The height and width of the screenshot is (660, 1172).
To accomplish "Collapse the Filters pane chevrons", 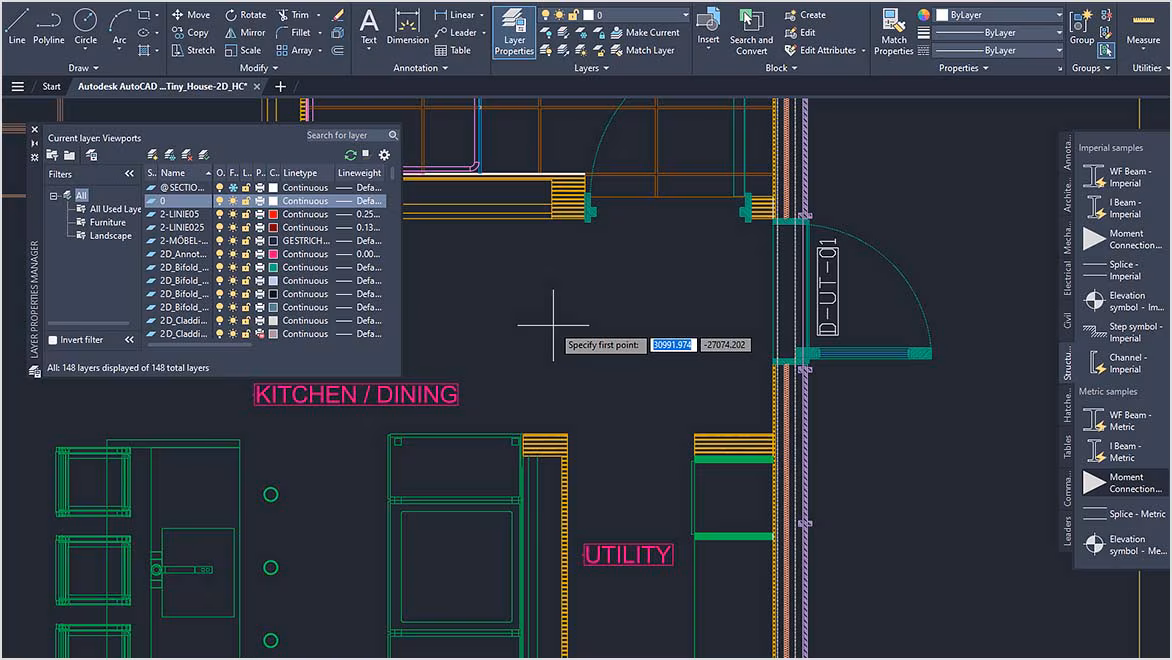I will 129,174.
